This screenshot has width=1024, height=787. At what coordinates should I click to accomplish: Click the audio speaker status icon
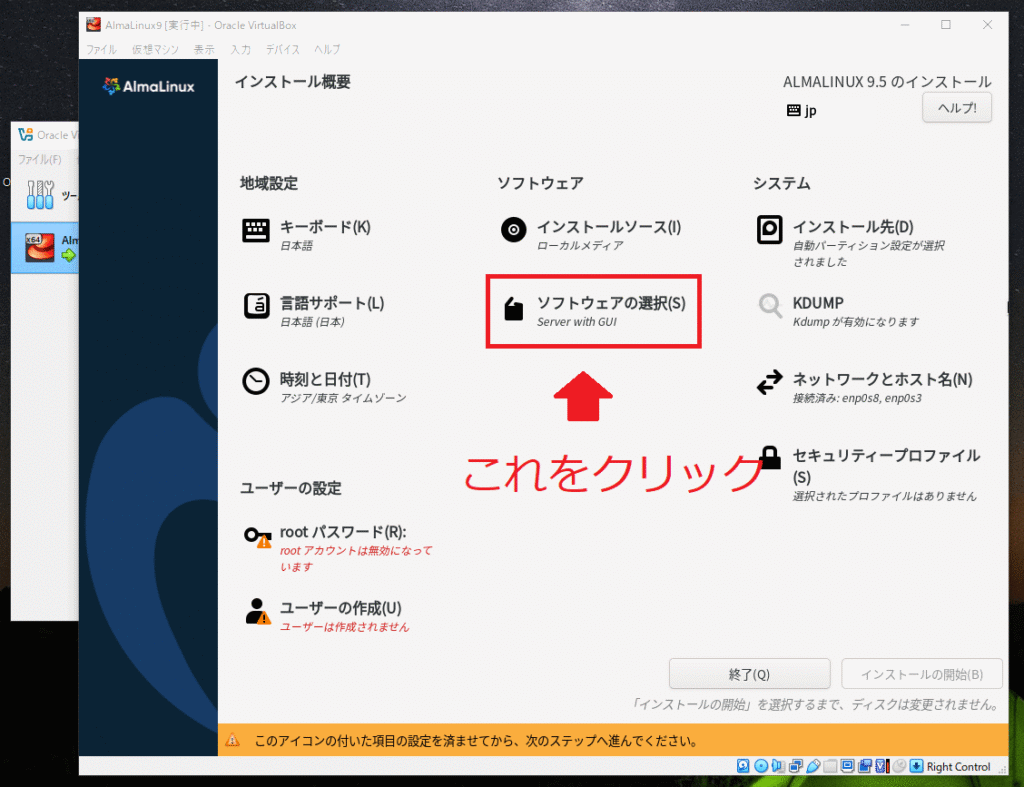[x=778, y=766]
